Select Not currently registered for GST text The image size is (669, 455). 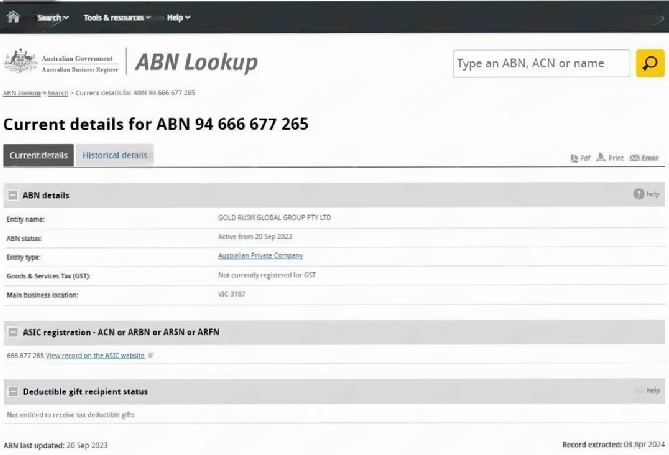coord(267,275)
